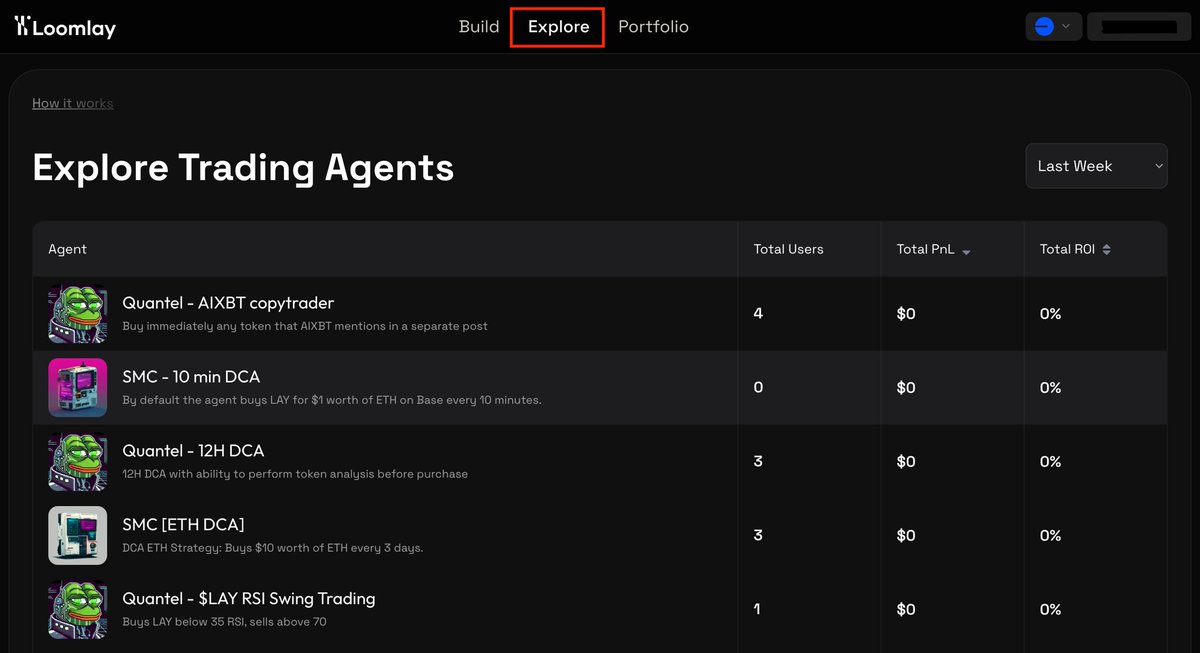Open Quantel - $LAY RSI Swing Trading avatar
Image resolution: width=1200 pixels, height=653 pixels.
point(78,610)
